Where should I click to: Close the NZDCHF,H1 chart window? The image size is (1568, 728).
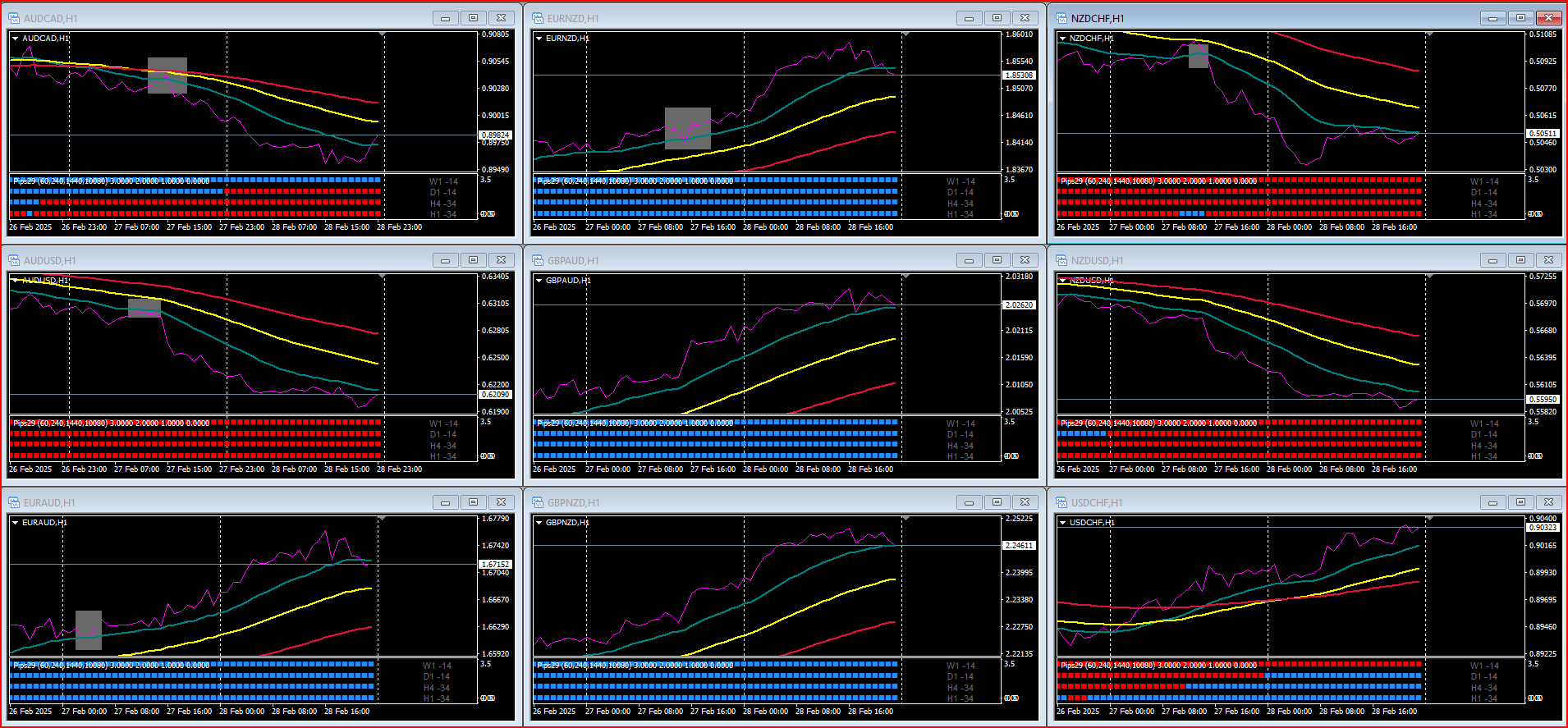[x=1548, y=18]
